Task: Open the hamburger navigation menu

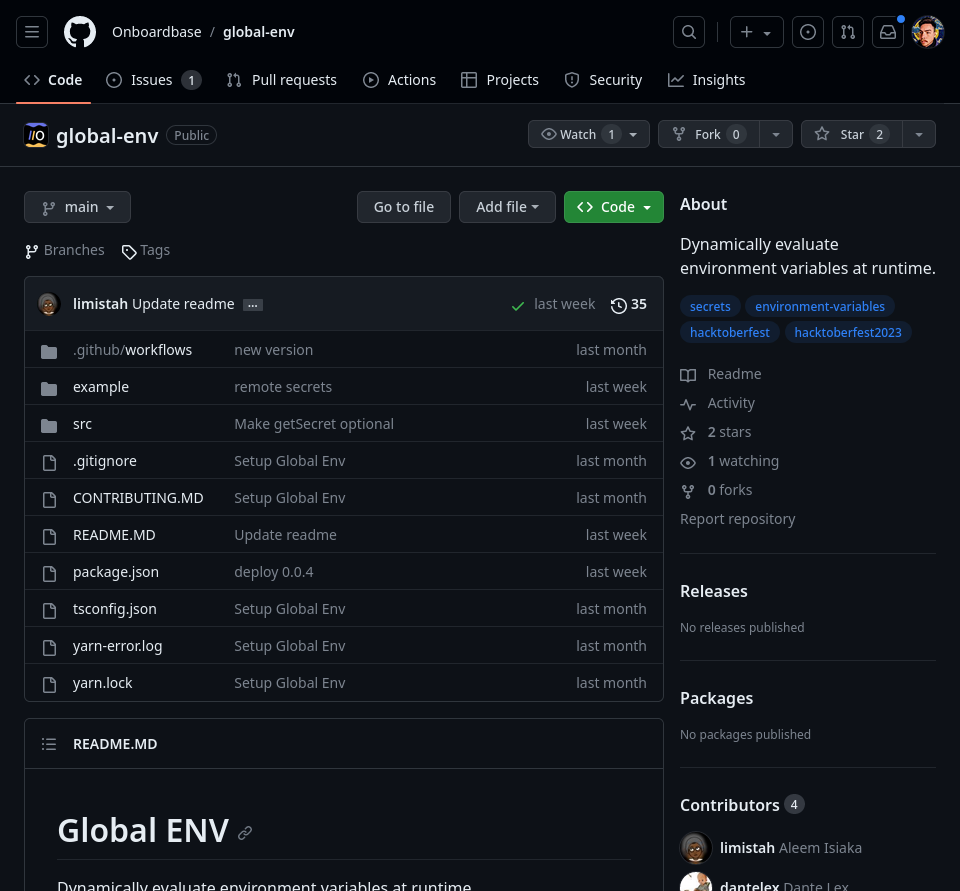Action: pyautogui.click(x=32, y=32)
